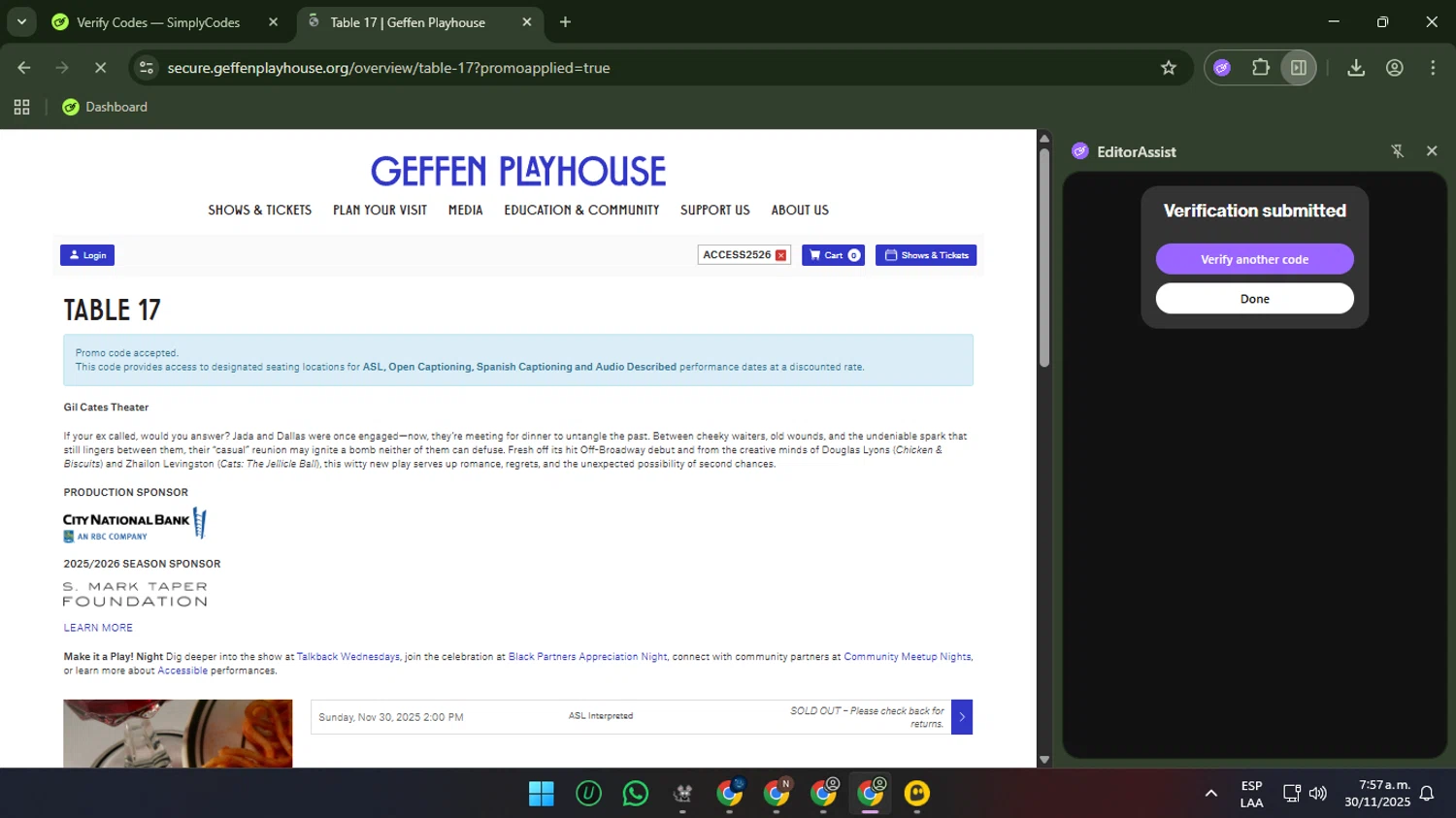The width and height of the screenshot is (1456, 818).
Task: Open Education & Community menu
Action: [581, 210]
